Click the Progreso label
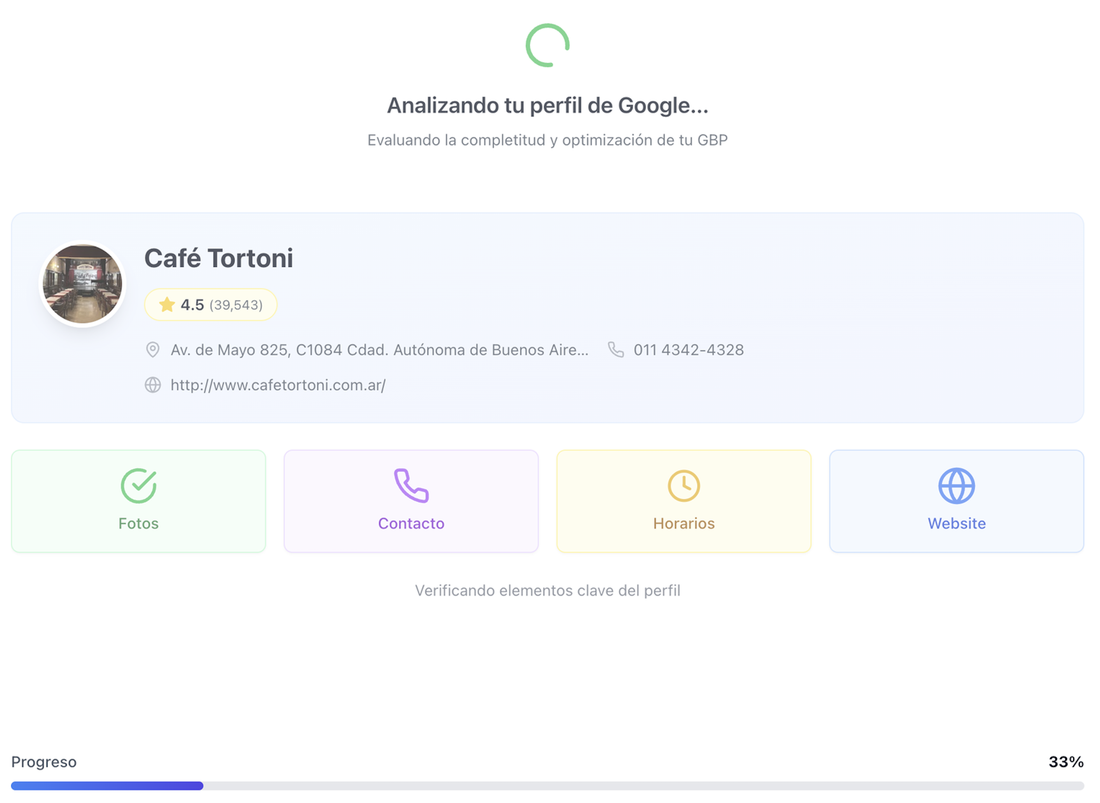1100x803 pixels. (x=43, y=762)
